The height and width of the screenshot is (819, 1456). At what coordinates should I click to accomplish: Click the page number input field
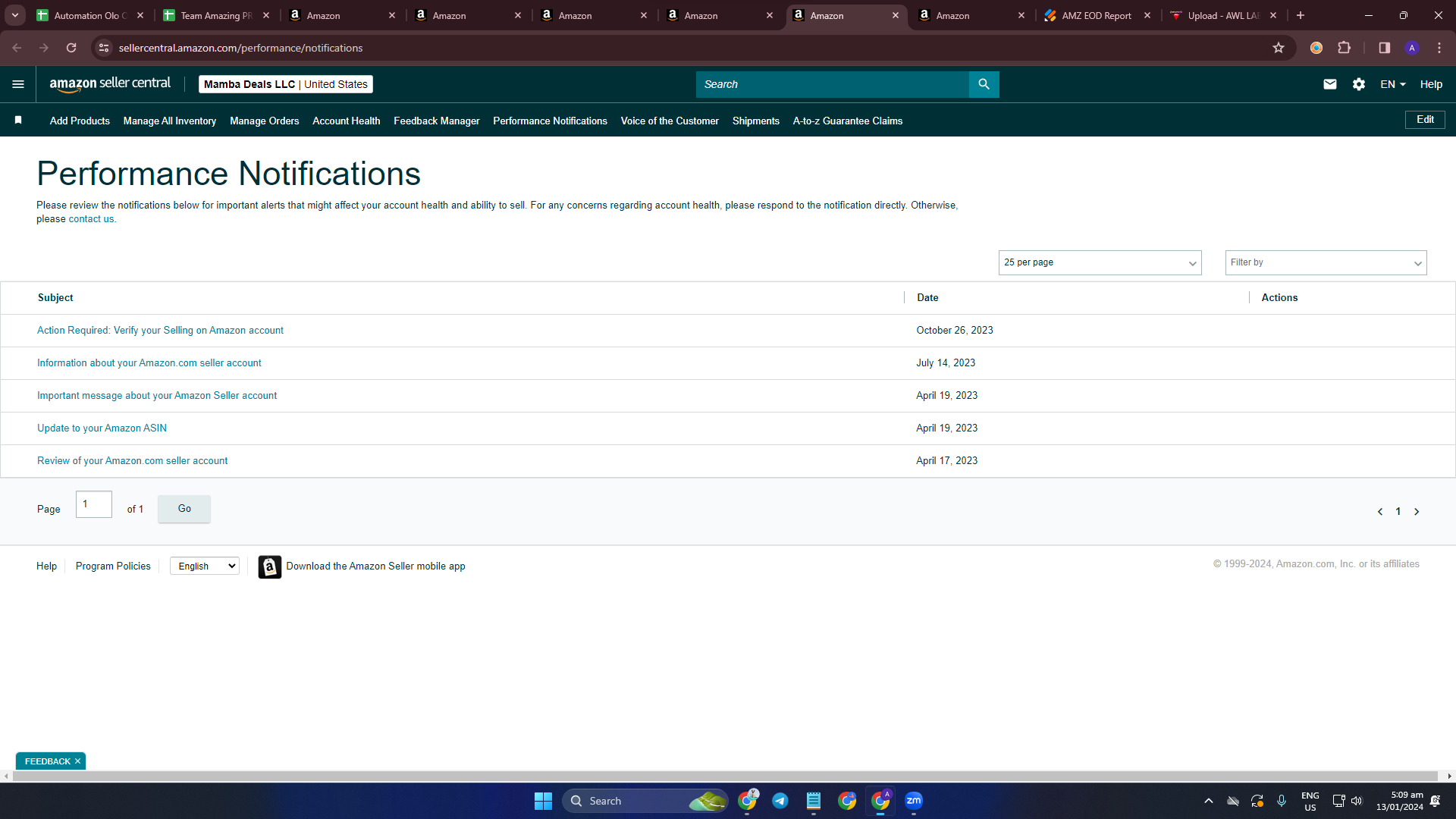94,504
